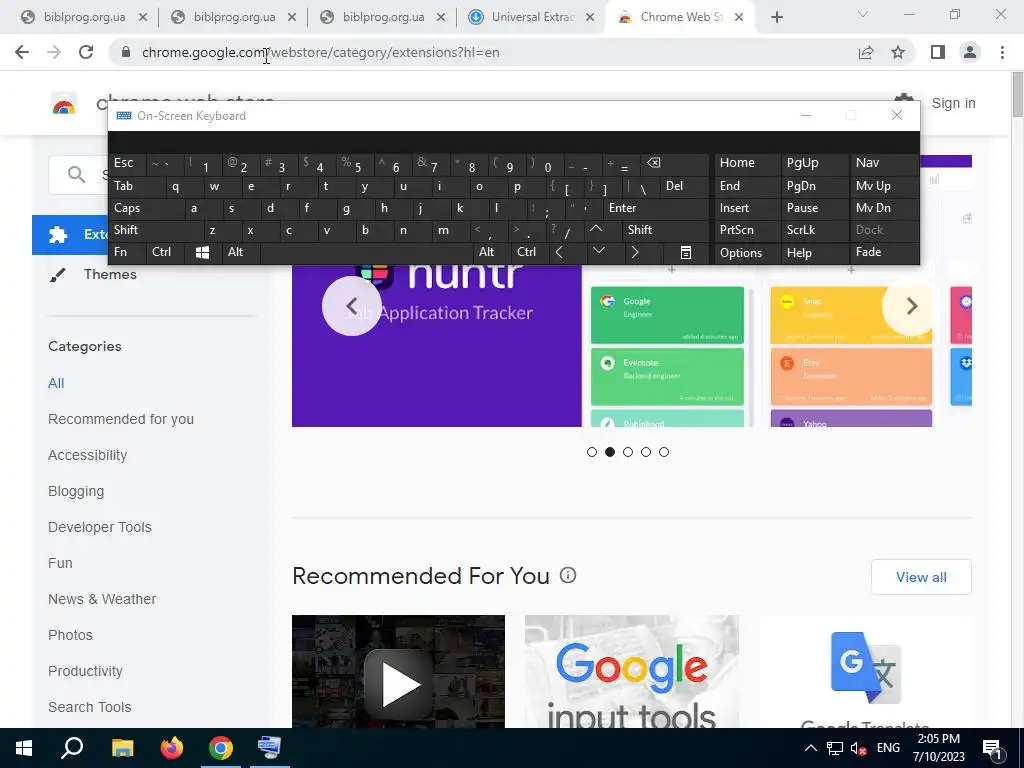Open the video extension thumbnail card
This screenshot has width=1024, height=768.
pyautogui.click(x=398, y=671)
